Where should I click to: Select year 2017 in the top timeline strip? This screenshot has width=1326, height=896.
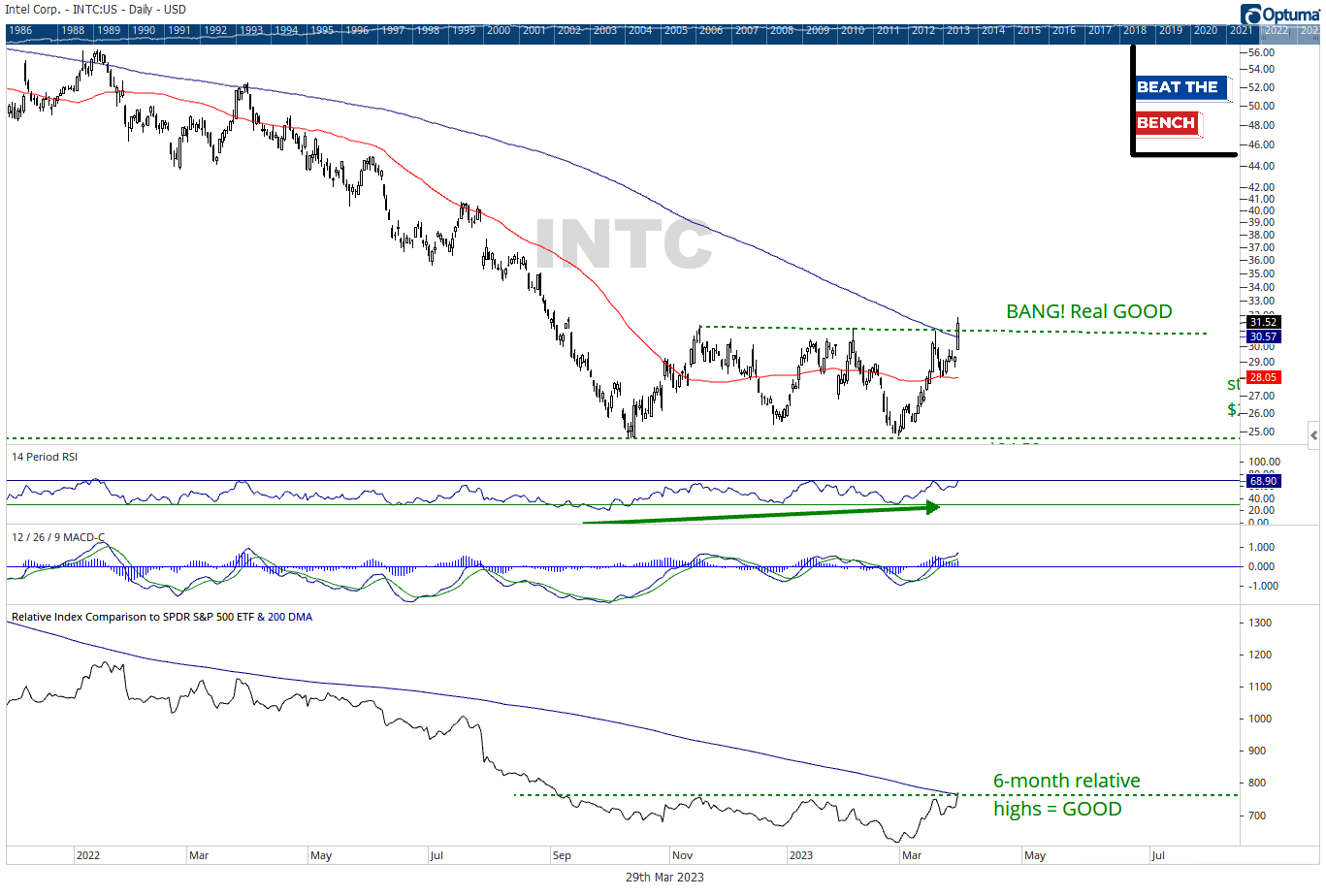pos(1100,30)
